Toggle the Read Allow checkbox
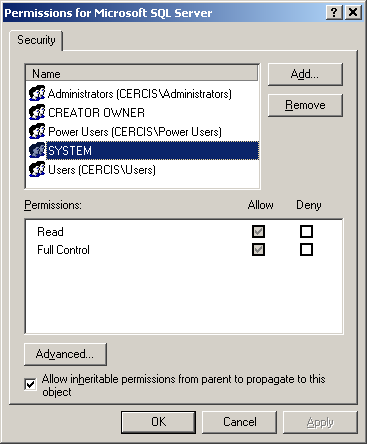The width and height of the screenshot is (367, 444). pos(258,231)
